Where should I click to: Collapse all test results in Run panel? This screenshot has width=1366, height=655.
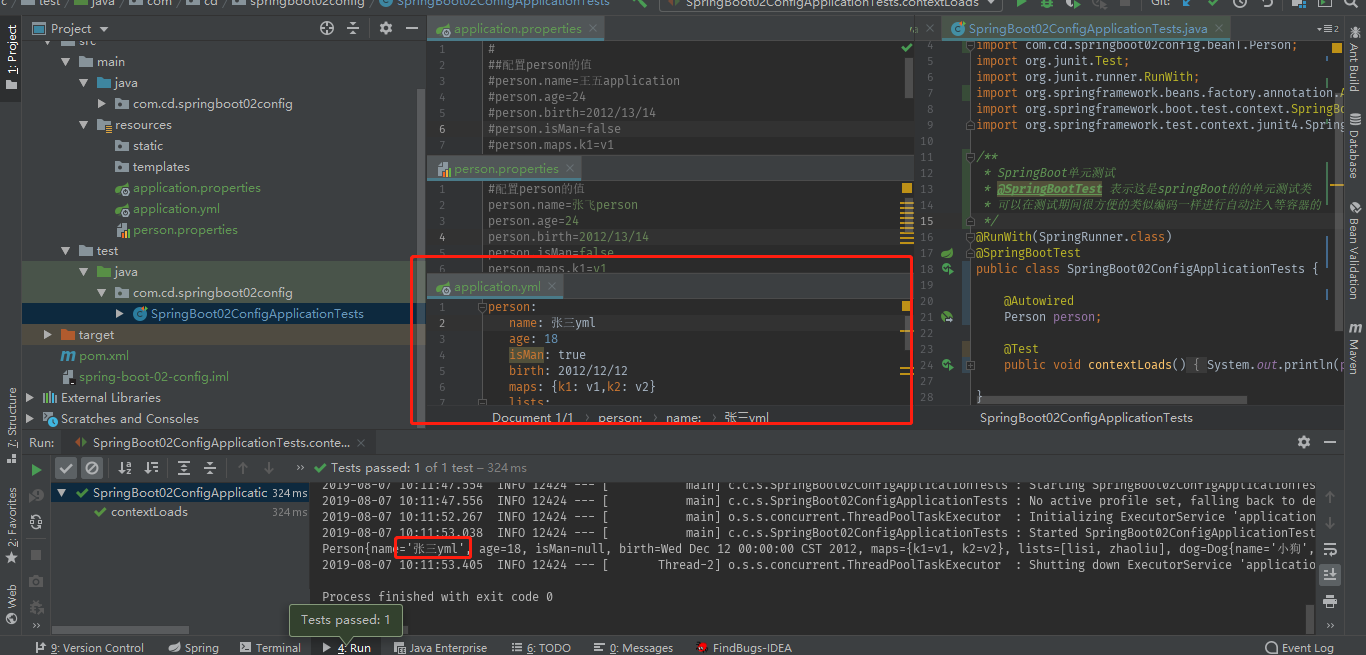210,468
